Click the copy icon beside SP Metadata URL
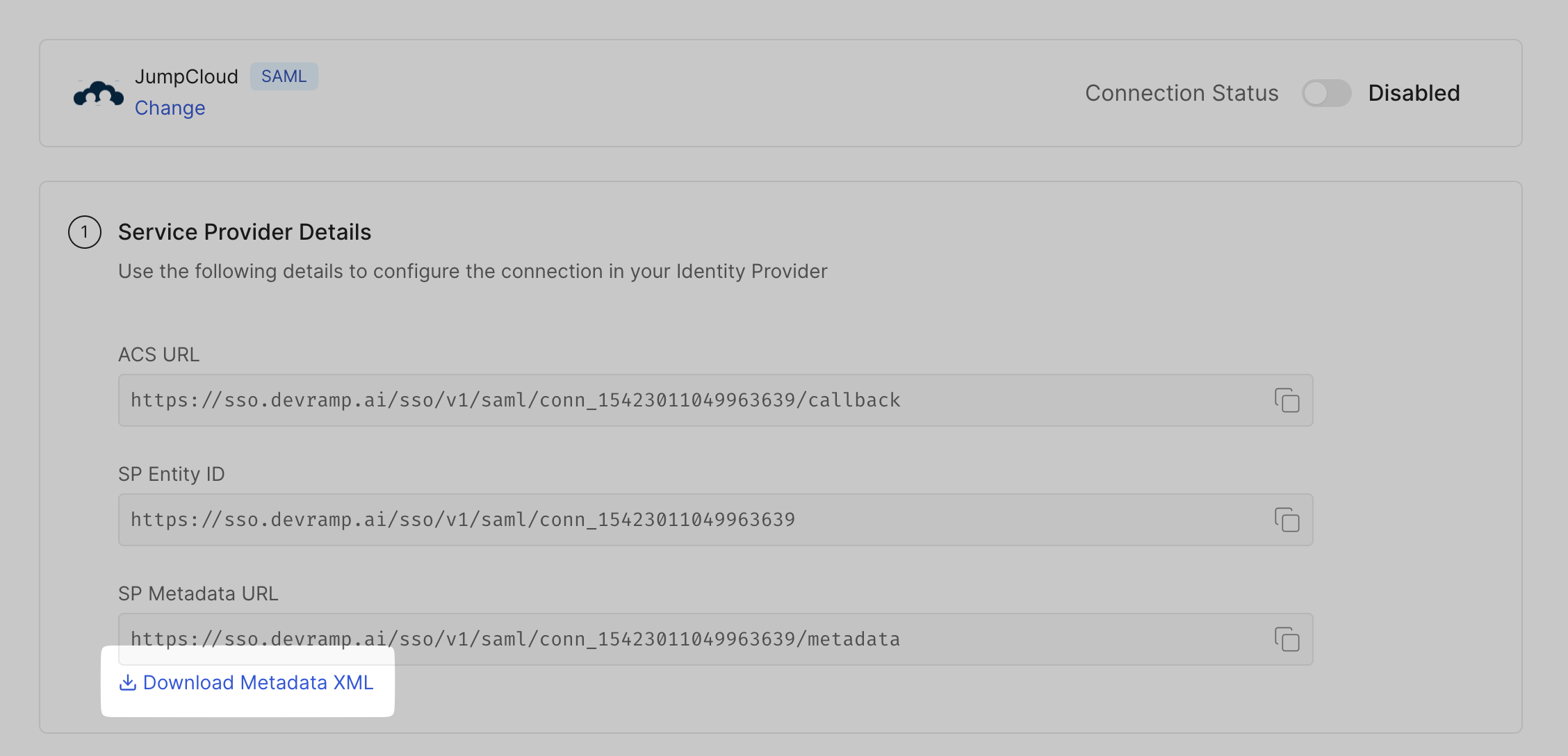 click(x=1287, y=639)
